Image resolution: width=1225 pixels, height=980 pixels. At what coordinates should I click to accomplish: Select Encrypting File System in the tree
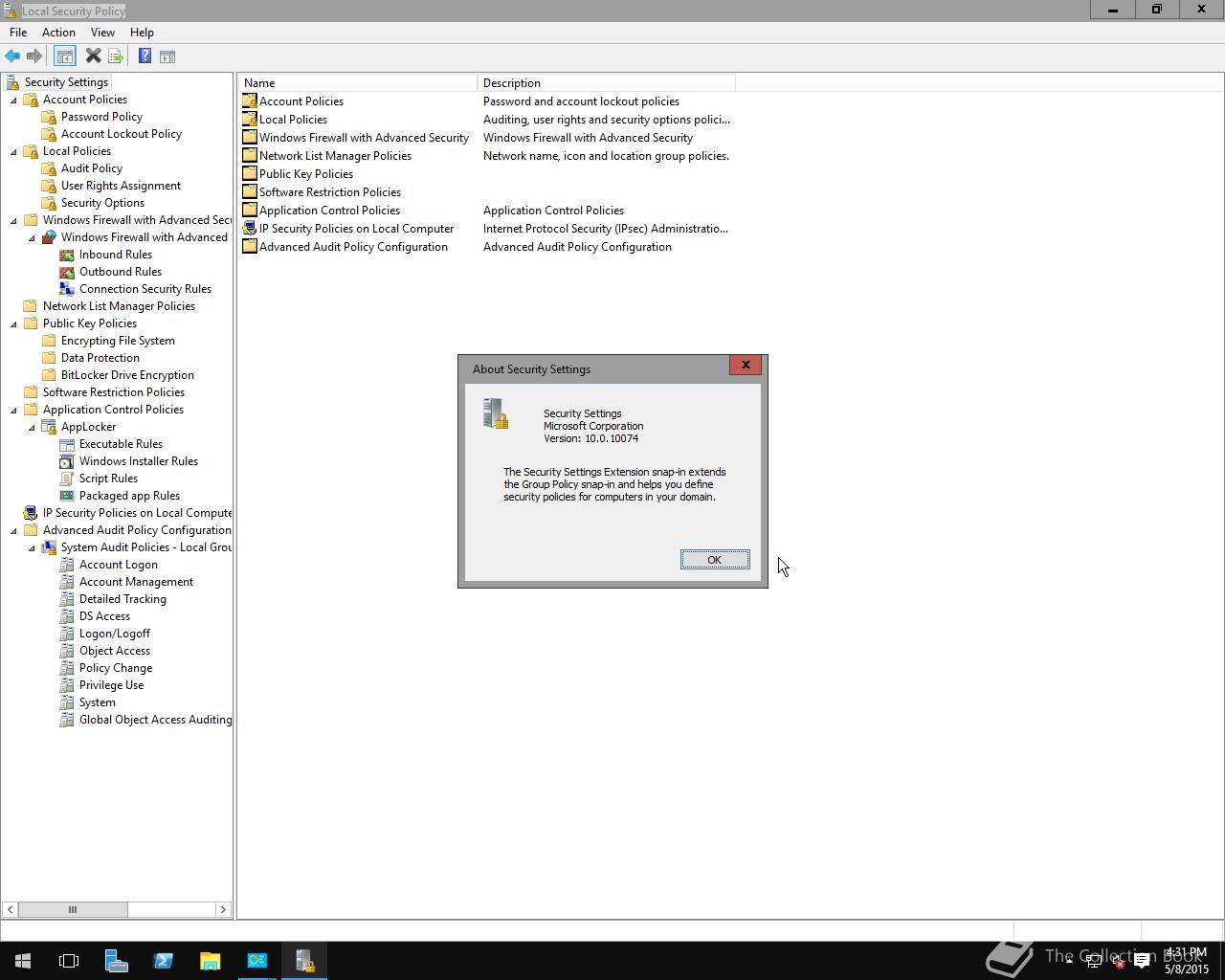118,341
